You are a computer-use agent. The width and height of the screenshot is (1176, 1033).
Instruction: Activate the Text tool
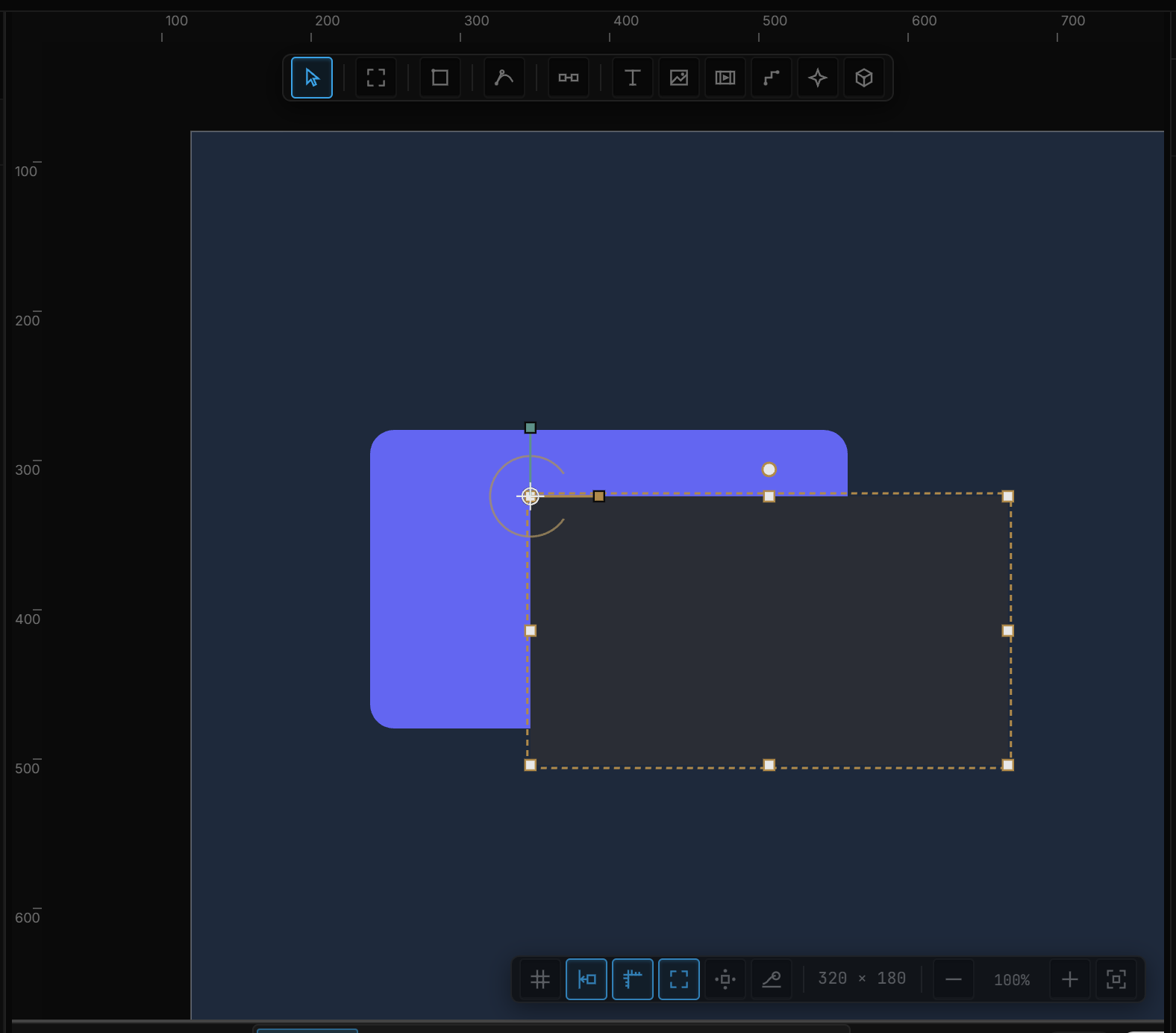(633, 78)
